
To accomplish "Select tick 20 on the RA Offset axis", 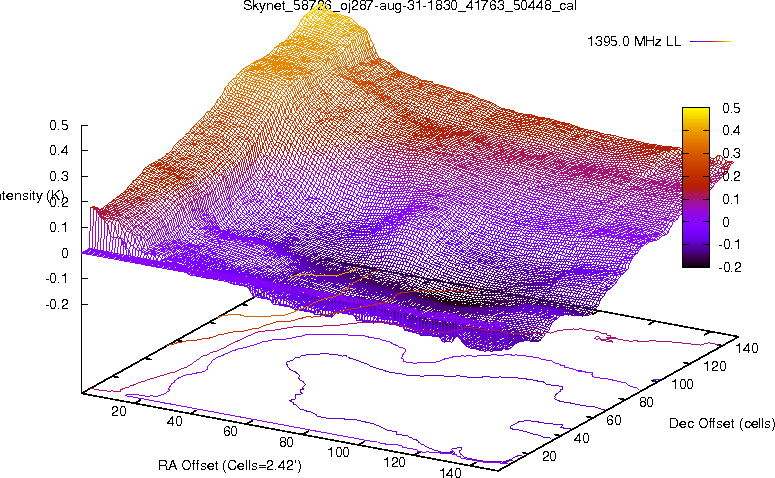I will point(119,411).
